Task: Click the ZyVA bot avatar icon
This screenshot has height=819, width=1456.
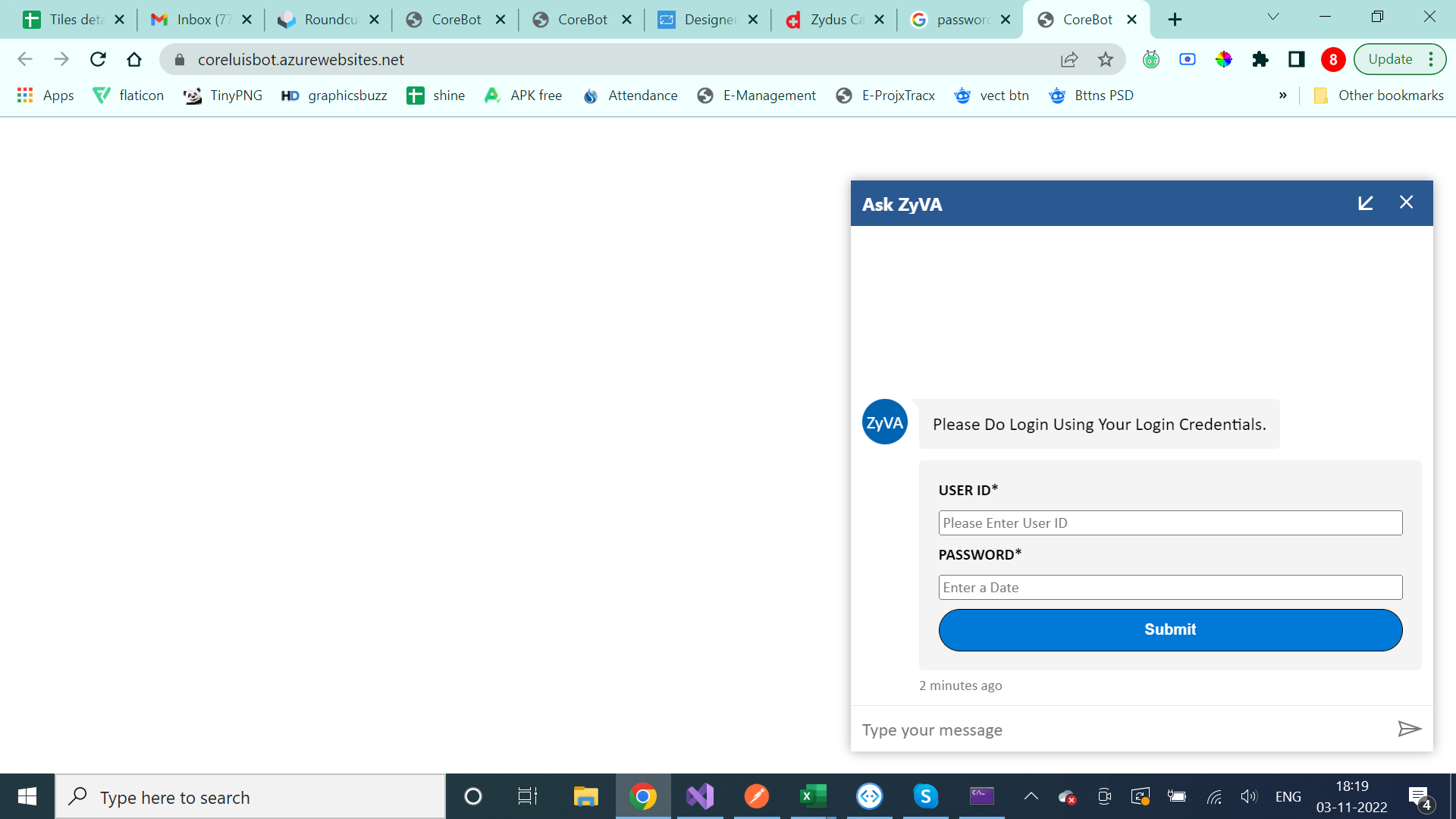Action: (x=884, y=422)
